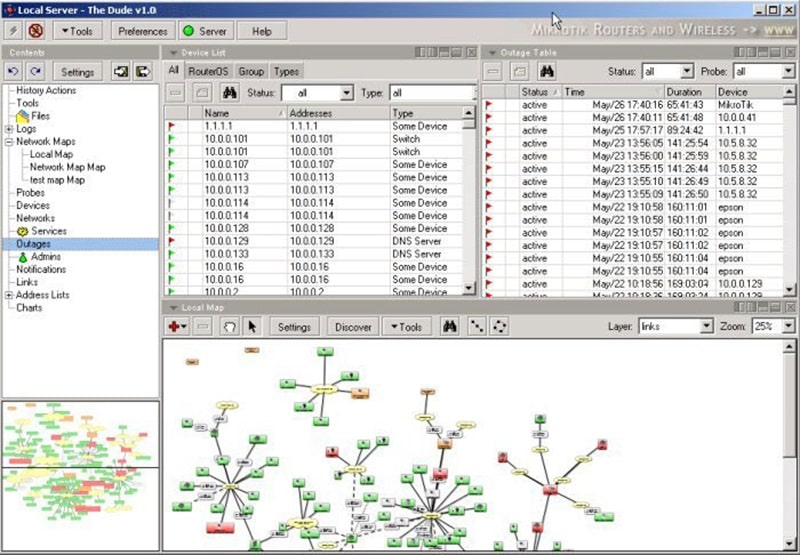The image size is (800, 555).
Task: Select Outages in Contents tree
Action: 33,244
